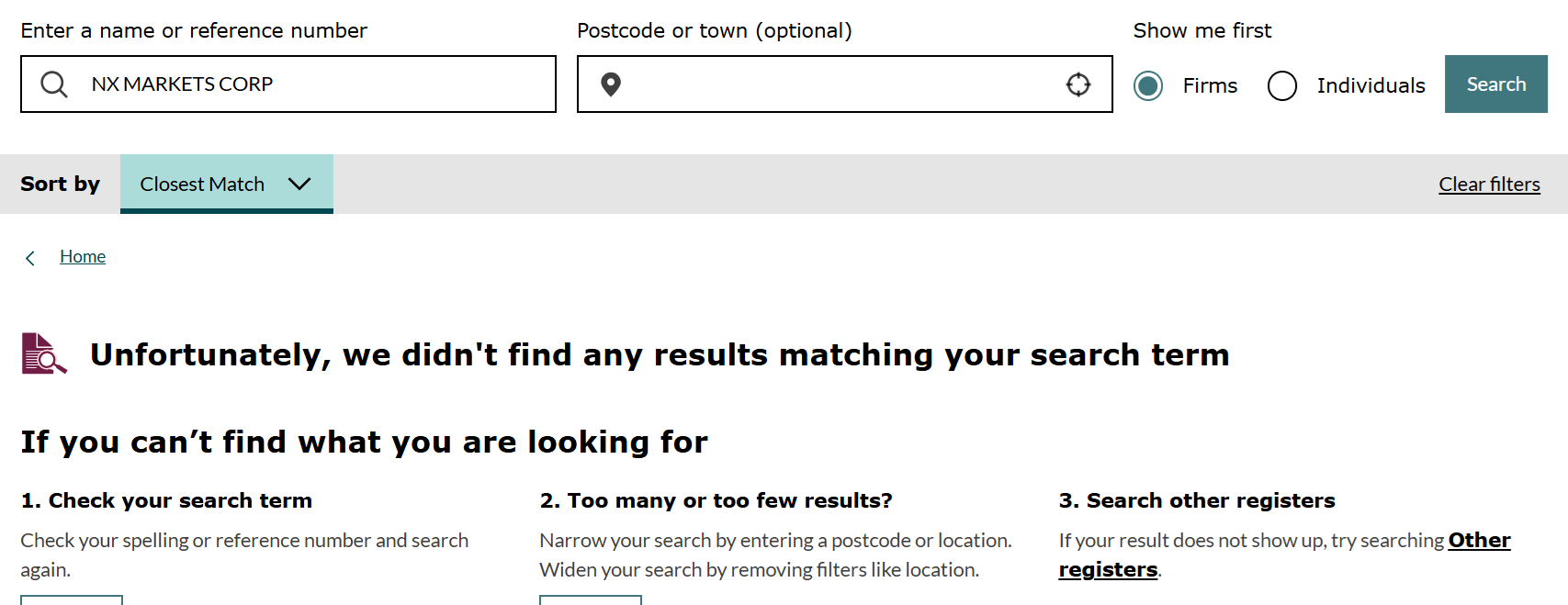The width and height of the screenshot is (1568, 605).
Task: Click the no-results document search icon
Action: (44, 353)
